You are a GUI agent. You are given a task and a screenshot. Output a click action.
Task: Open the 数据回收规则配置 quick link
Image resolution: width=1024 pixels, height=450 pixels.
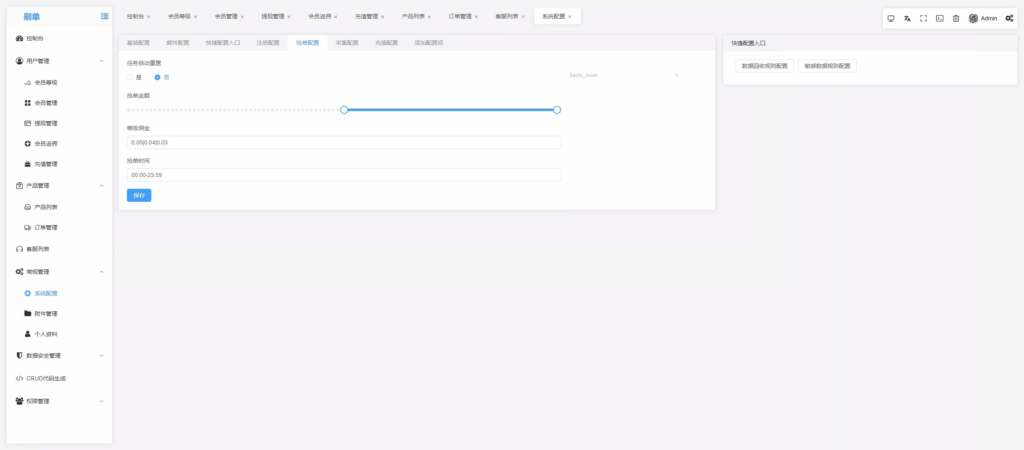tap(764, 65)
